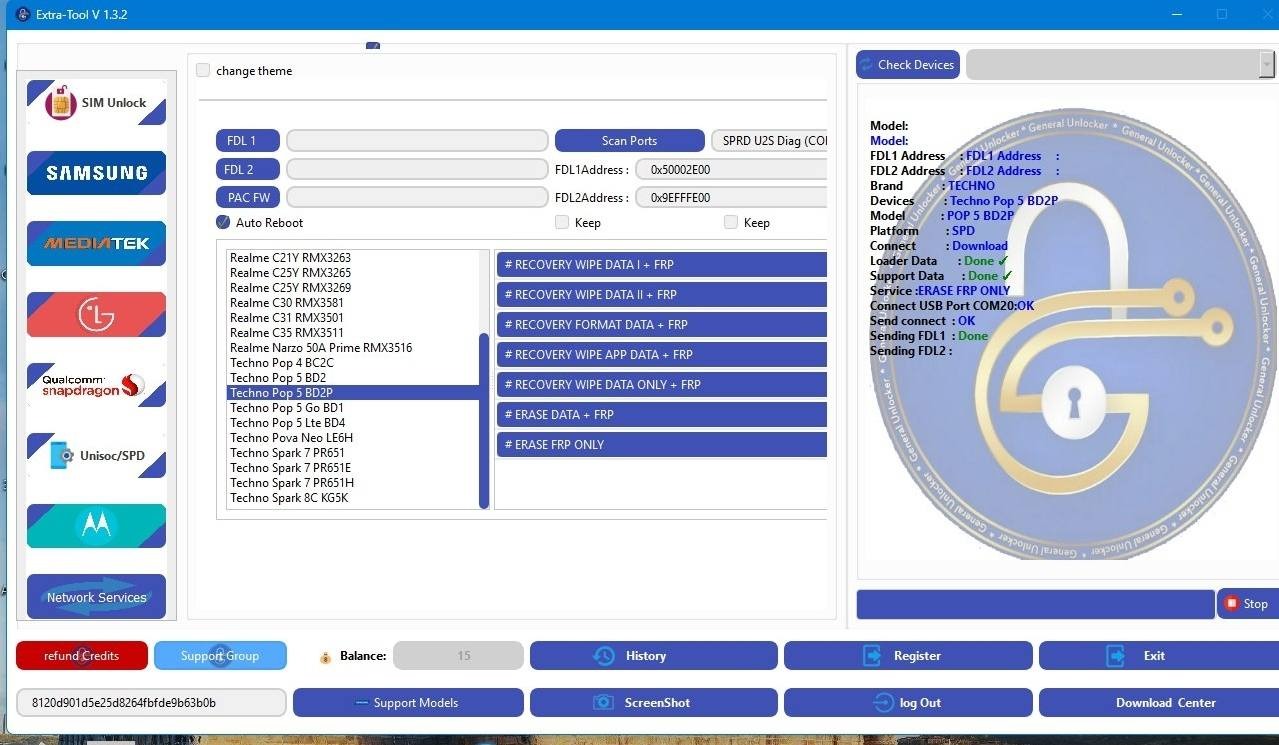Choose the LG brand module
Viewport: 1279px width, 745px height.
[96, 314]
